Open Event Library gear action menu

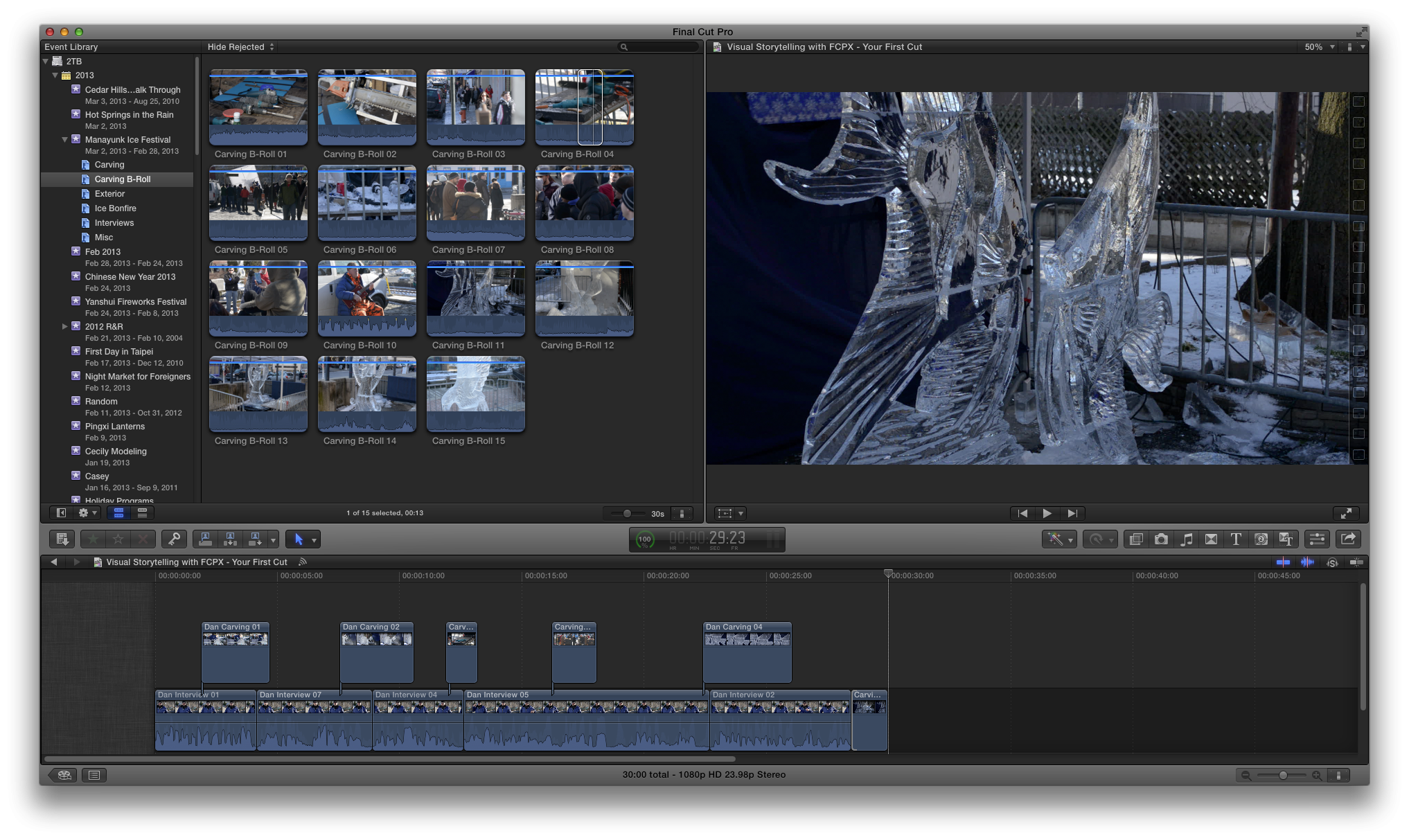(87, 513)
